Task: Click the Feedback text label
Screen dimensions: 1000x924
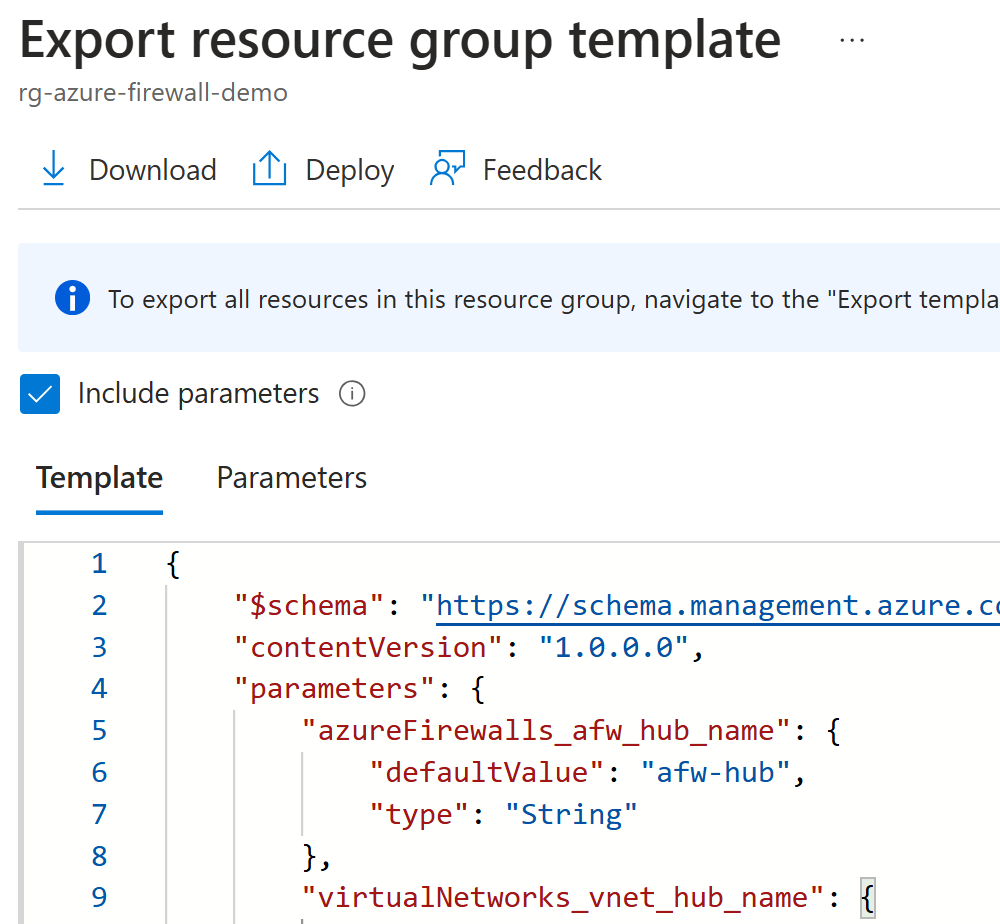Action: tap(542, 170)
